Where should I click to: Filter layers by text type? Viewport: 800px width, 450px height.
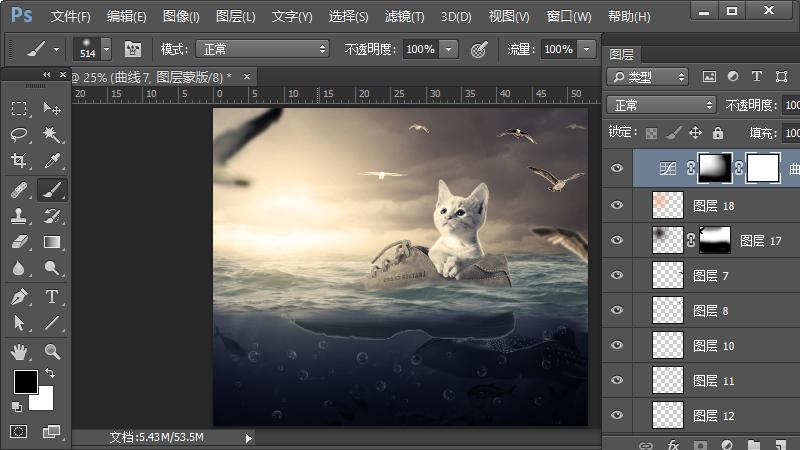pos(757,77)
